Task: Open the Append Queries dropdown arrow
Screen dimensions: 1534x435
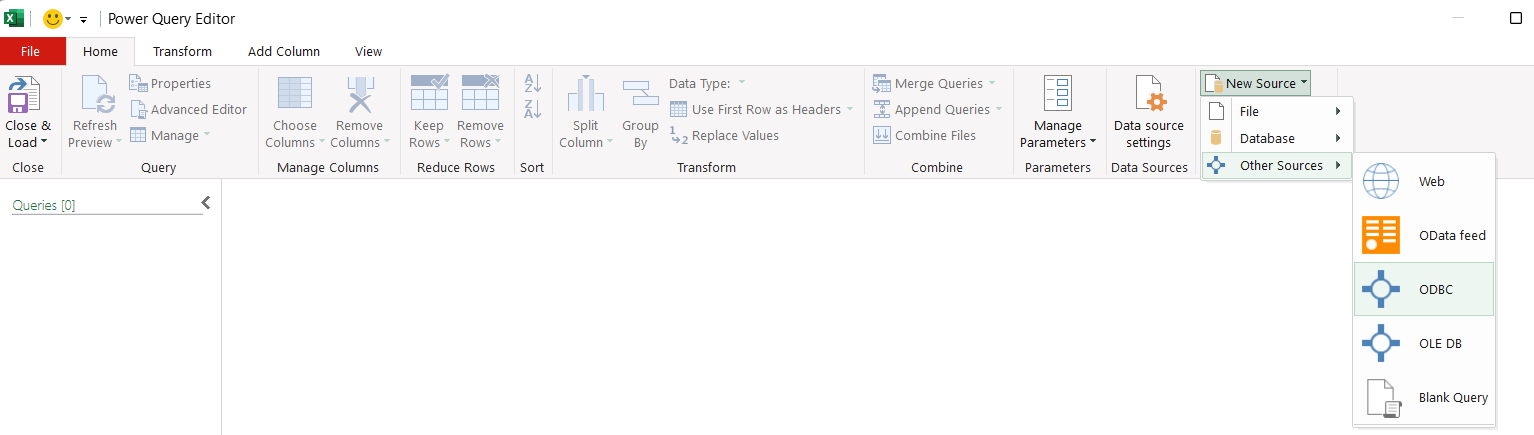Action: [x=998, y=109]
